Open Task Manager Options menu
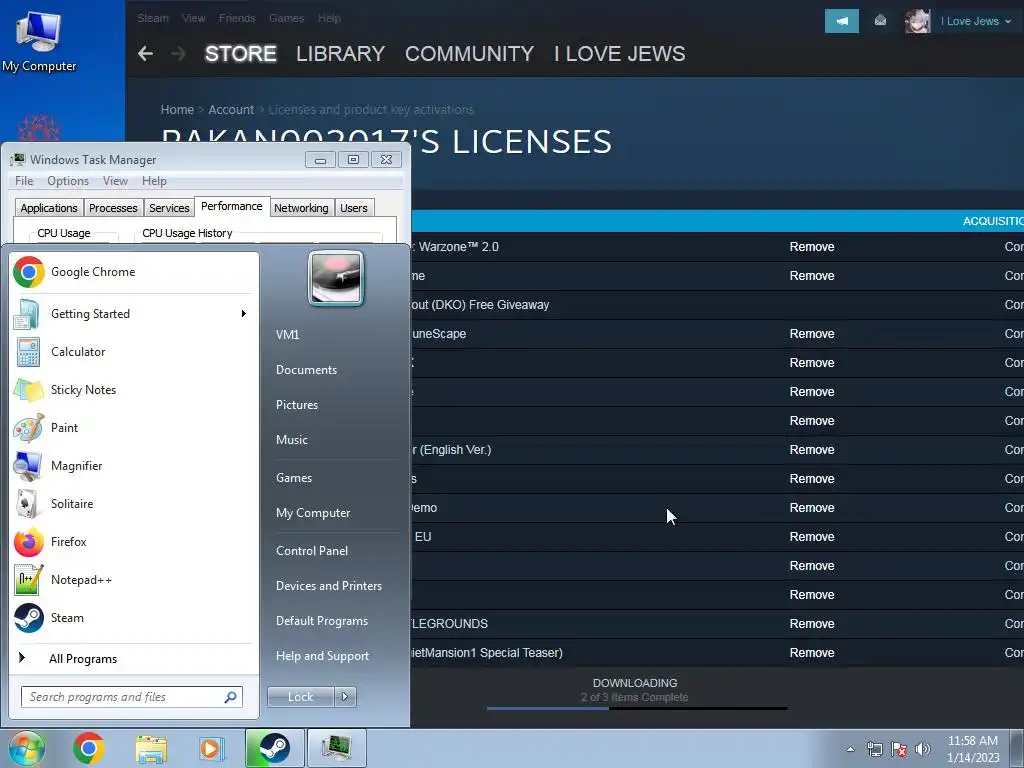1024x768 pixels. click(68, 181)
